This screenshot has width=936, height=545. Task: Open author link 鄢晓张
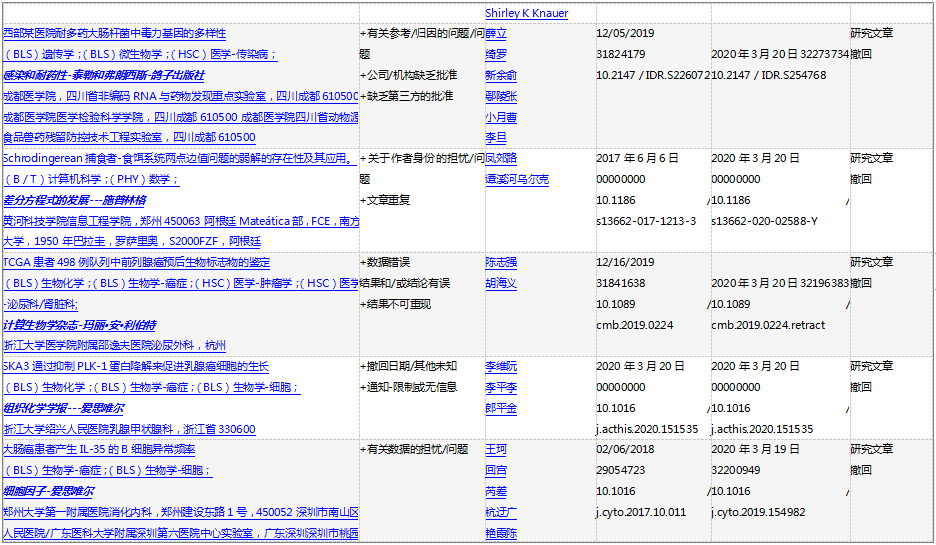tap(501, 96)
